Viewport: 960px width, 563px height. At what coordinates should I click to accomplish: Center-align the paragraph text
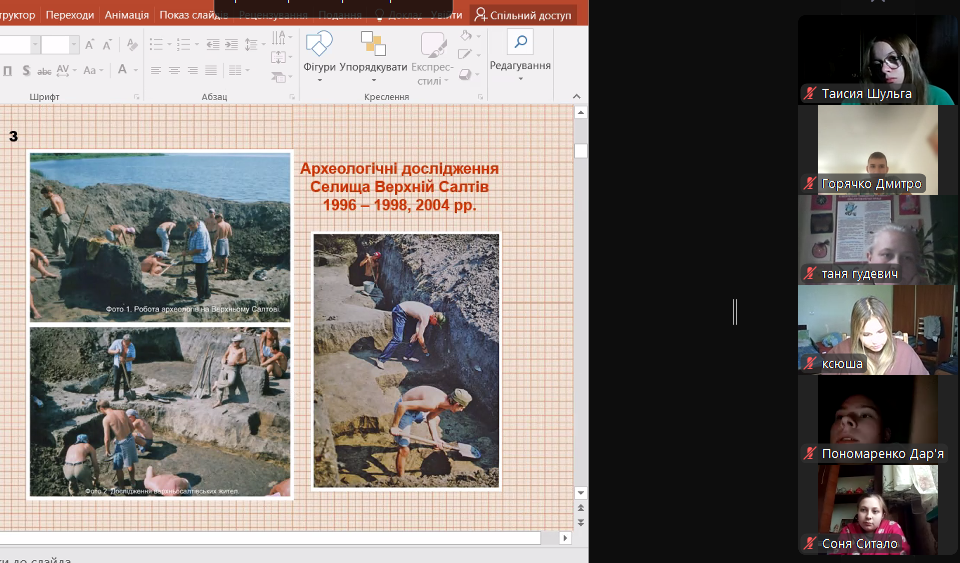point(174,70)
